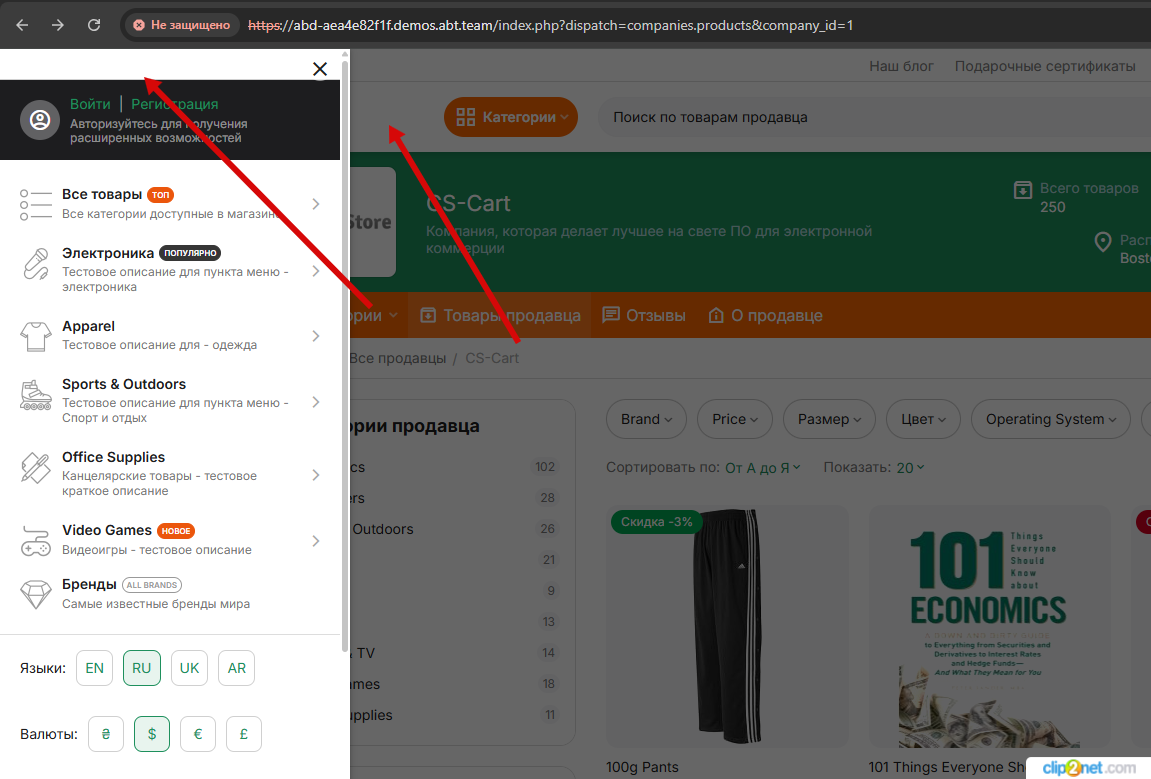Click the Apparel t-shirt icon
The image size is (1151, 779).
click(36, 336)
